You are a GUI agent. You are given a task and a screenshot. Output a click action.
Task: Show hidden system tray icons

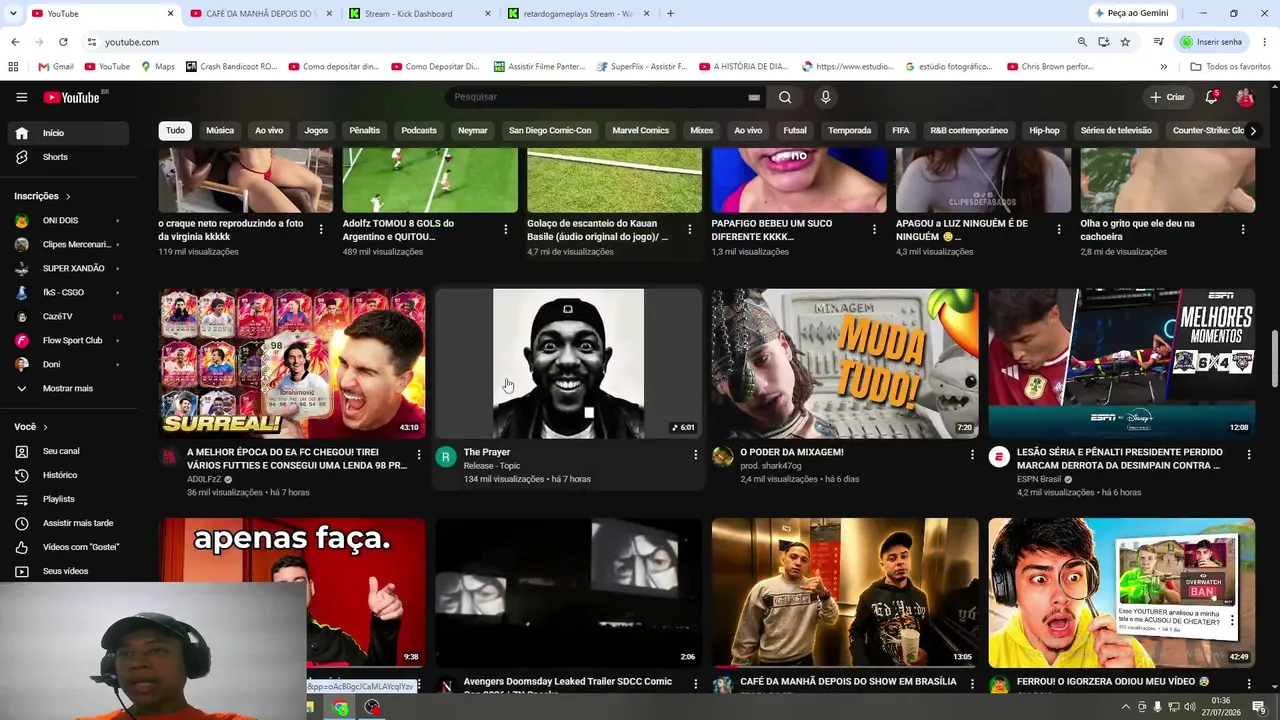pos(1126,707)
